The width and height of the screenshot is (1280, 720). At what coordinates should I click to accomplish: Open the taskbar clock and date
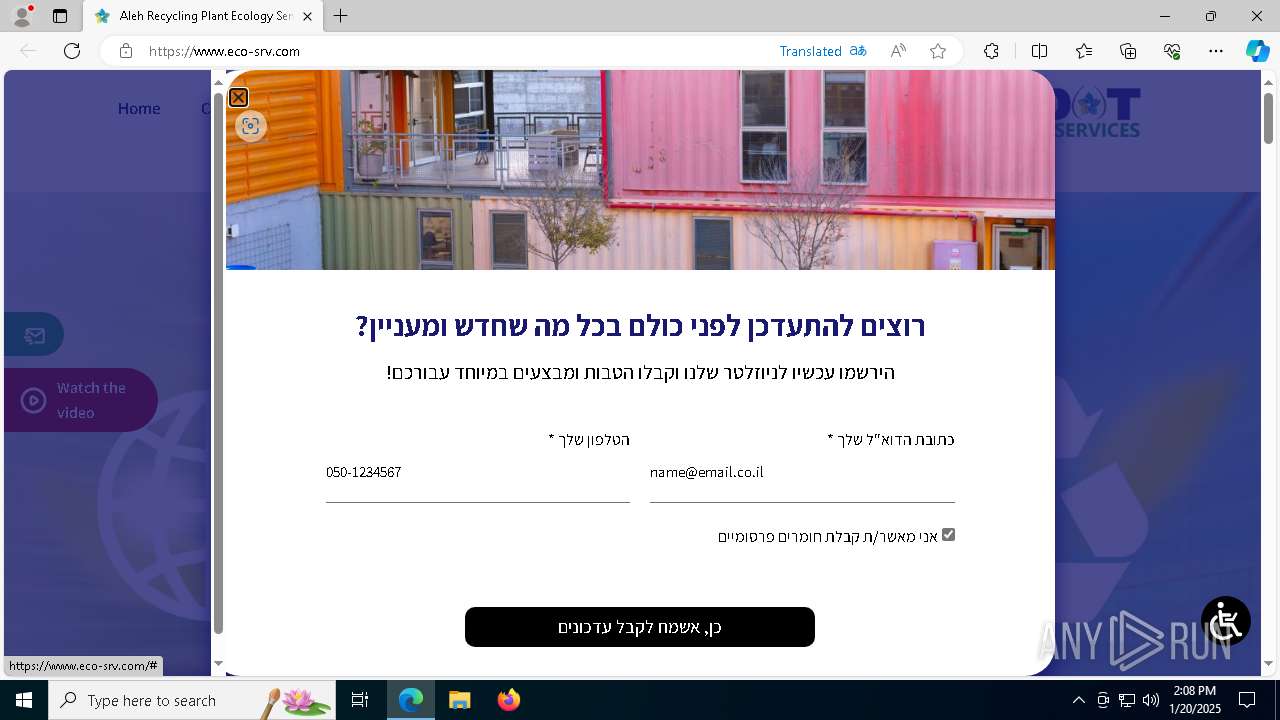pyautogui.click(x=1195, y=700)
